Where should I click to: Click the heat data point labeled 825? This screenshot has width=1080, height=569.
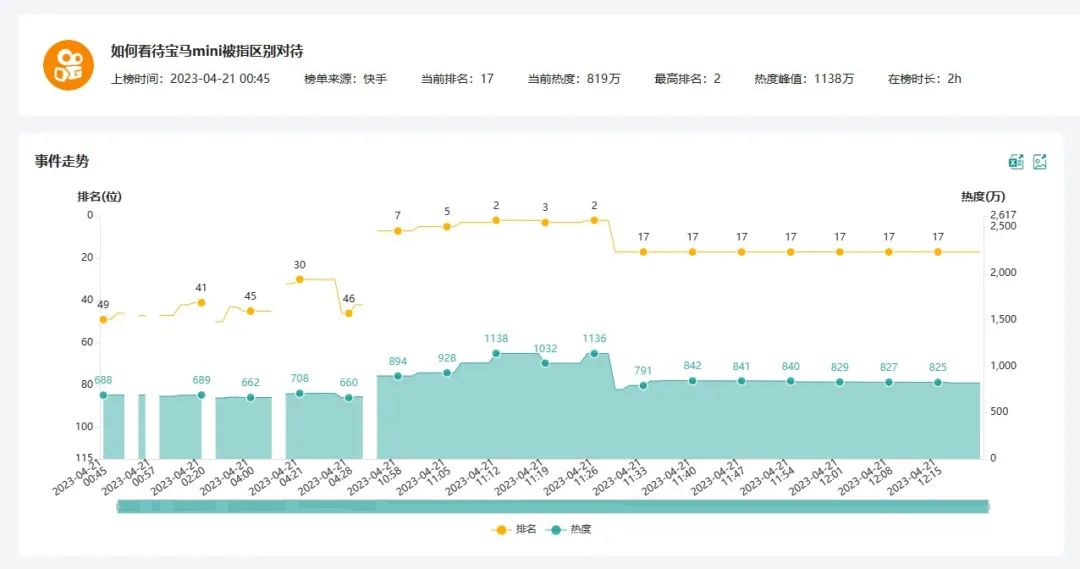(938, 382)
